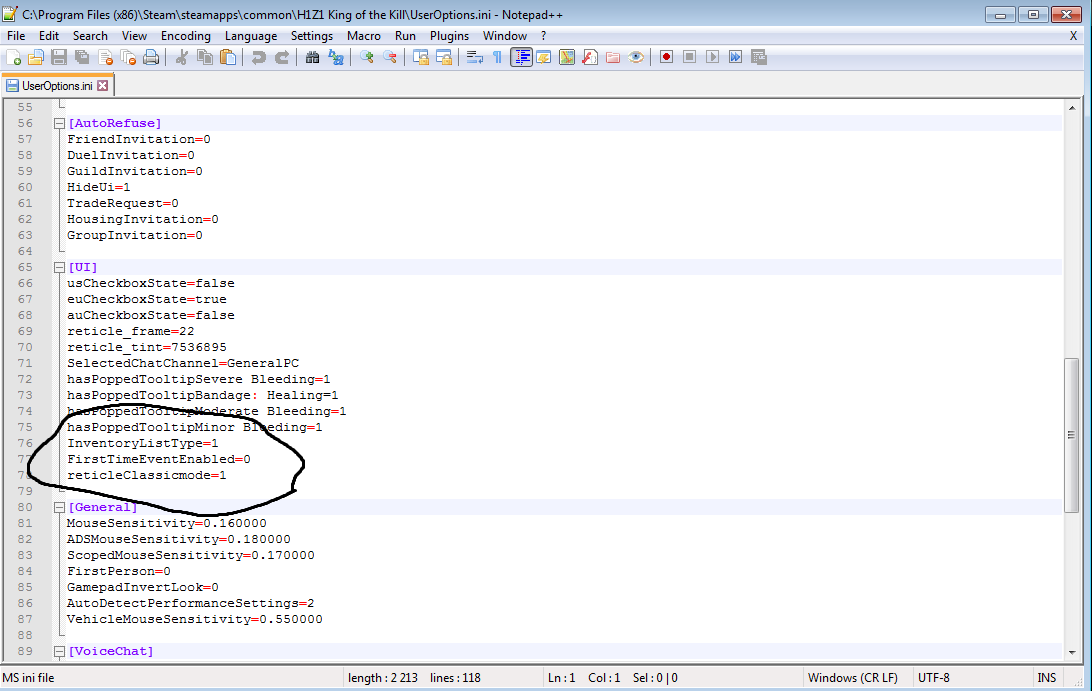Screen dimensions: 1092x691
Task: Collapse the [General] section fold marker
Action: click(59, 507)
